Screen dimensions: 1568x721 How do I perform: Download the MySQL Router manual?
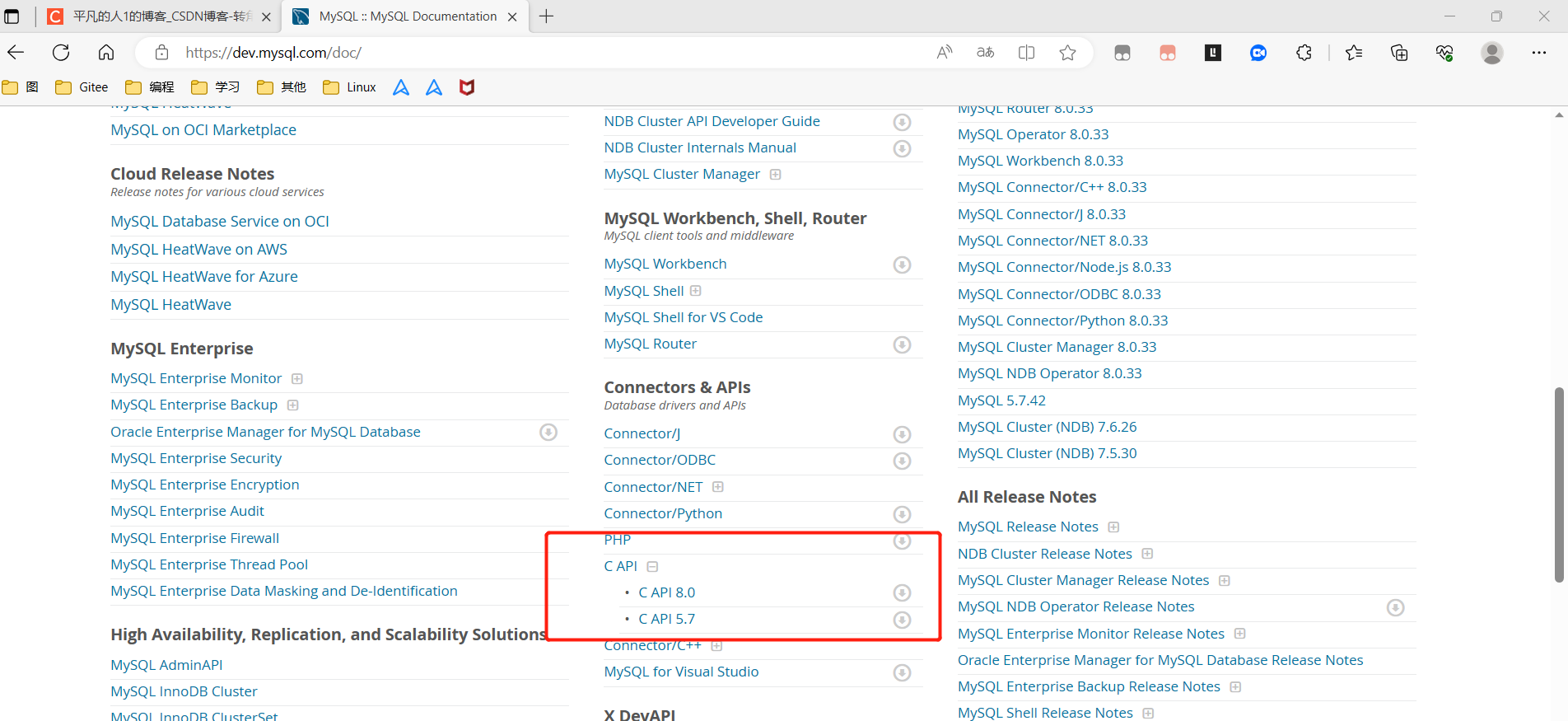(x=903, y=344)
